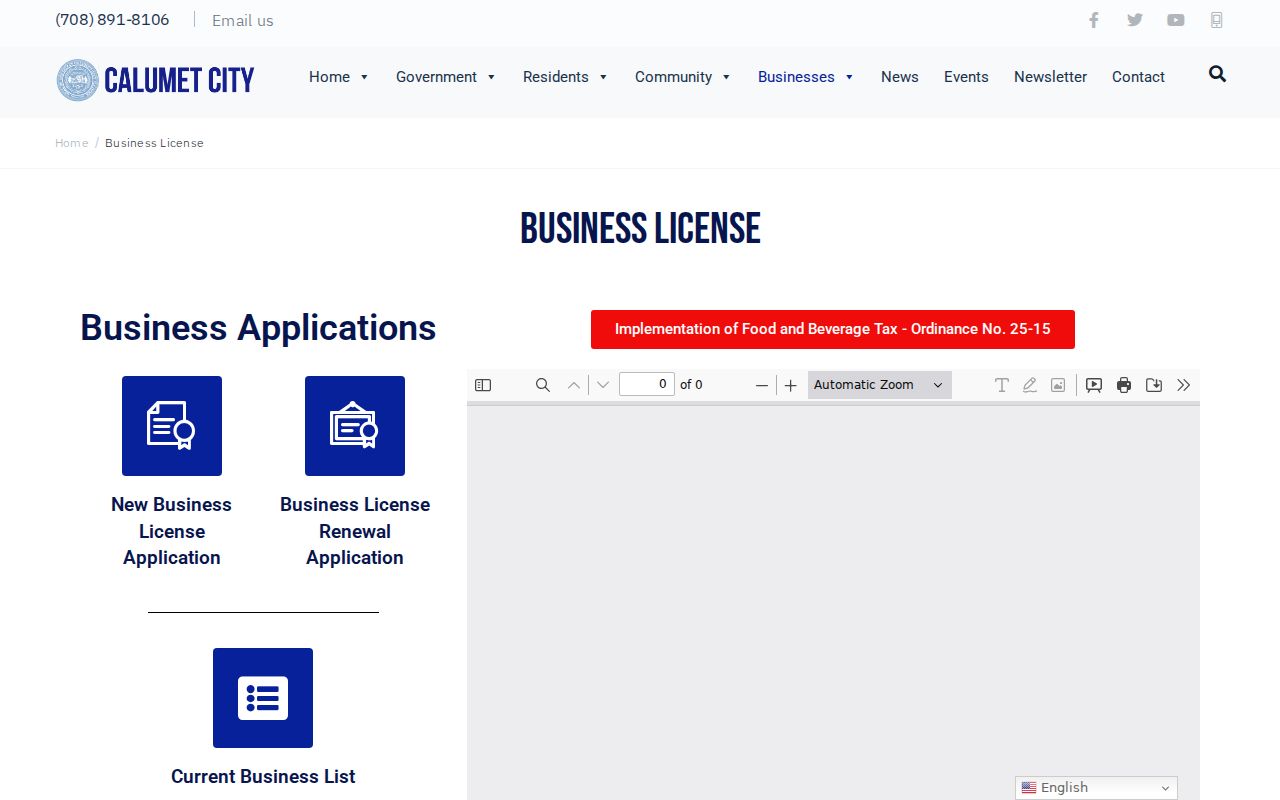Select the PDF add image tool

(x=1058, y=385)
